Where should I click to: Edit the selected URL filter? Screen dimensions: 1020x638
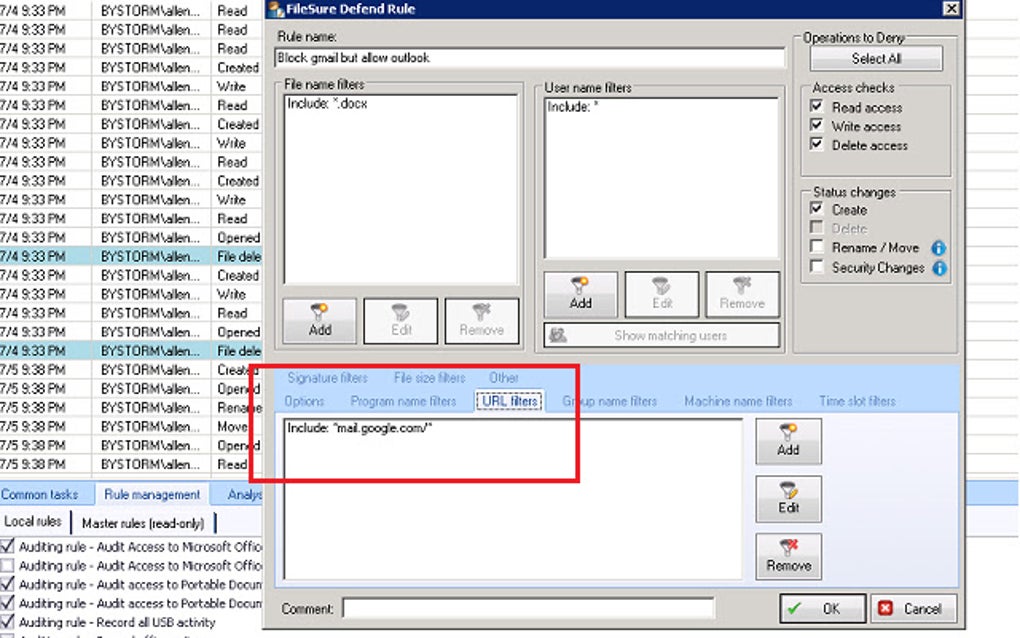click(788, 499)
